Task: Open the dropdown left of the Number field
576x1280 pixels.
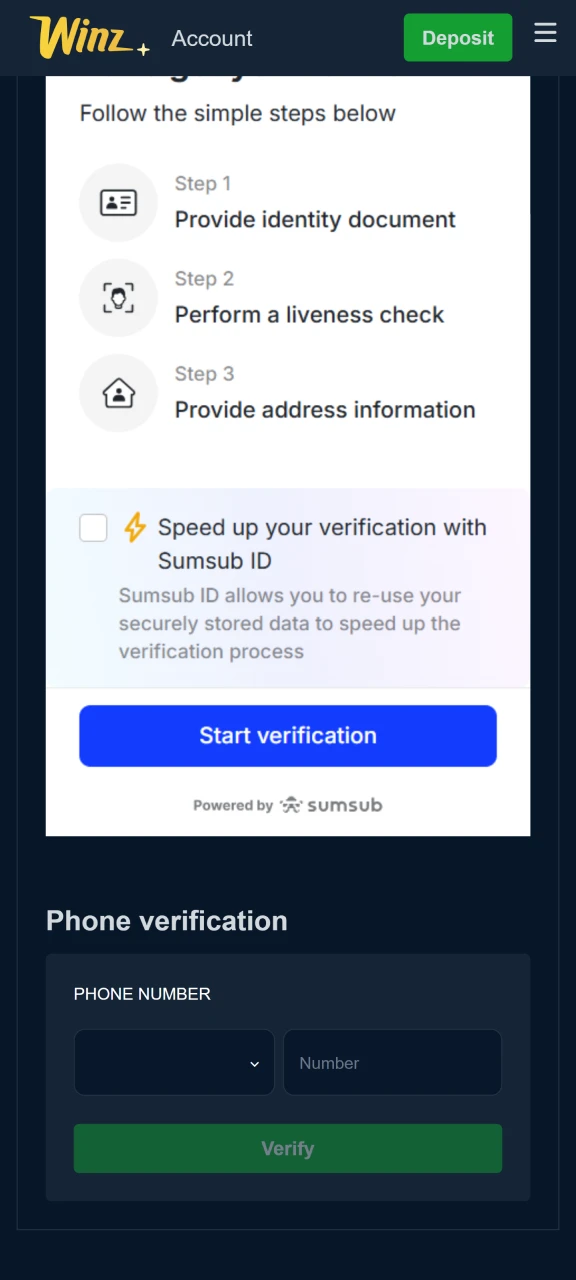Action: coord(174,1062)
